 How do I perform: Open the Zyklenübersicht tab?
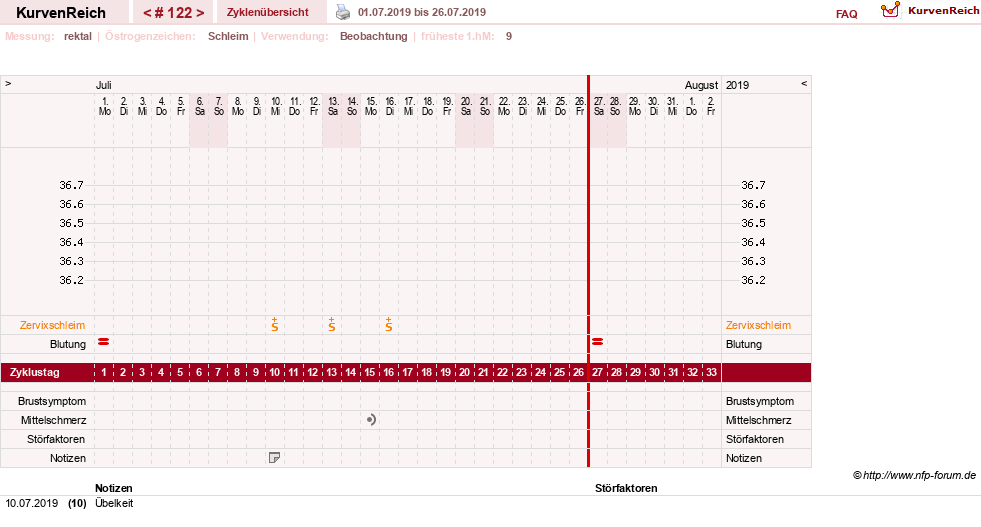point(268,13)
